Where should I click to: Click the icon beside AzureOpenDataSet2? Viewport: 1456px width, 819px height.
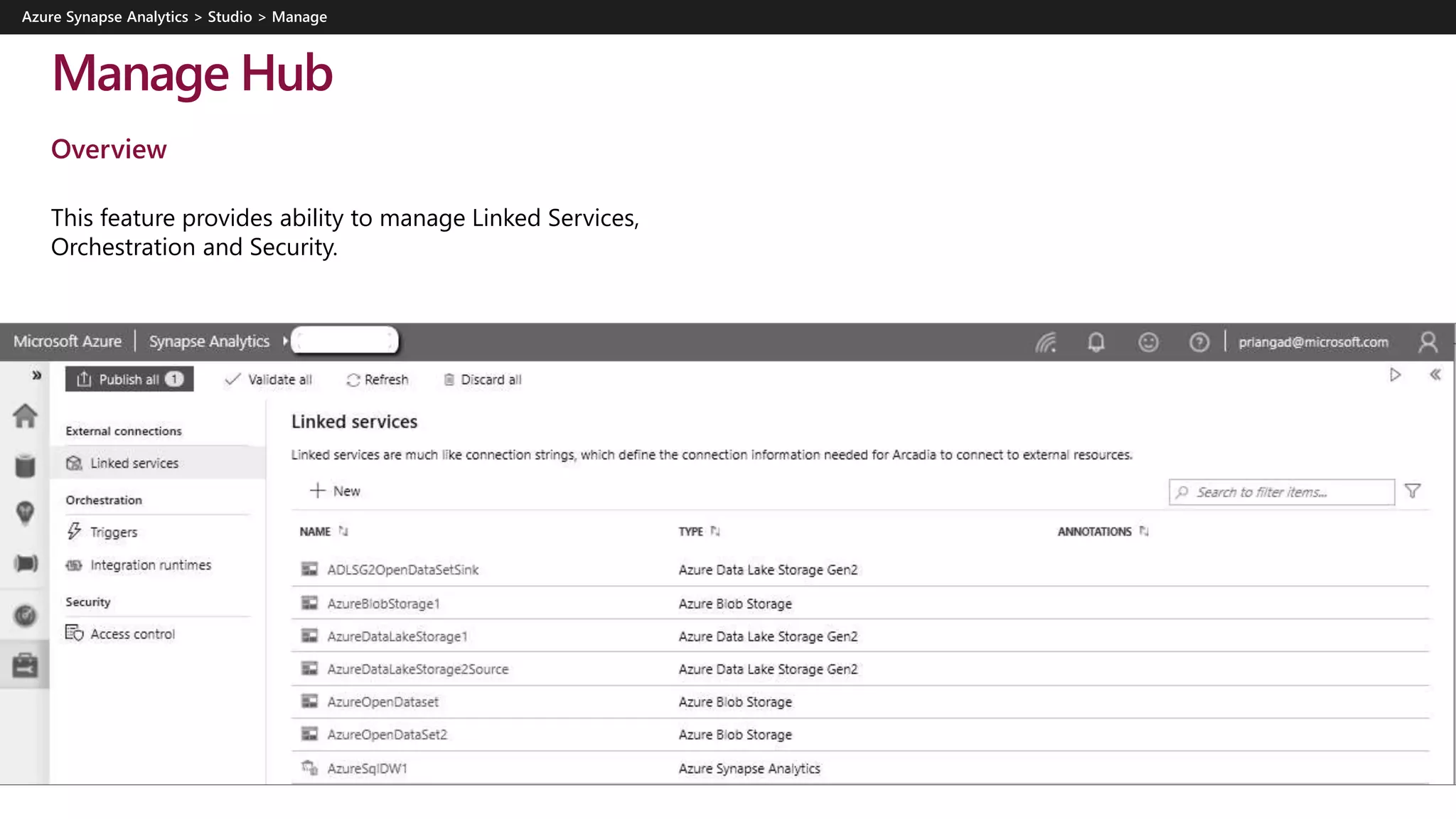coord(309,734)
